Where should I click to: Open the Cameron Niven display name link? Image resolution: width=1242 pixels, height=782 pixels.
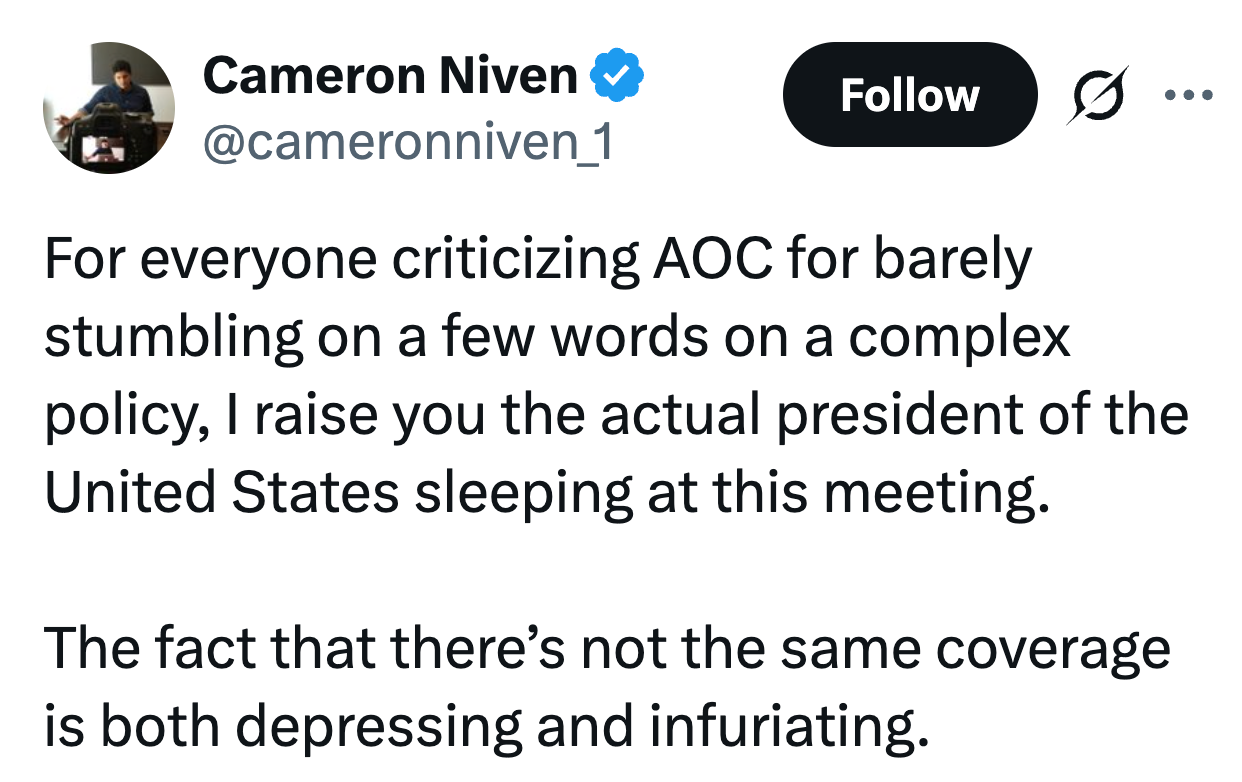[x=390, y=76]
